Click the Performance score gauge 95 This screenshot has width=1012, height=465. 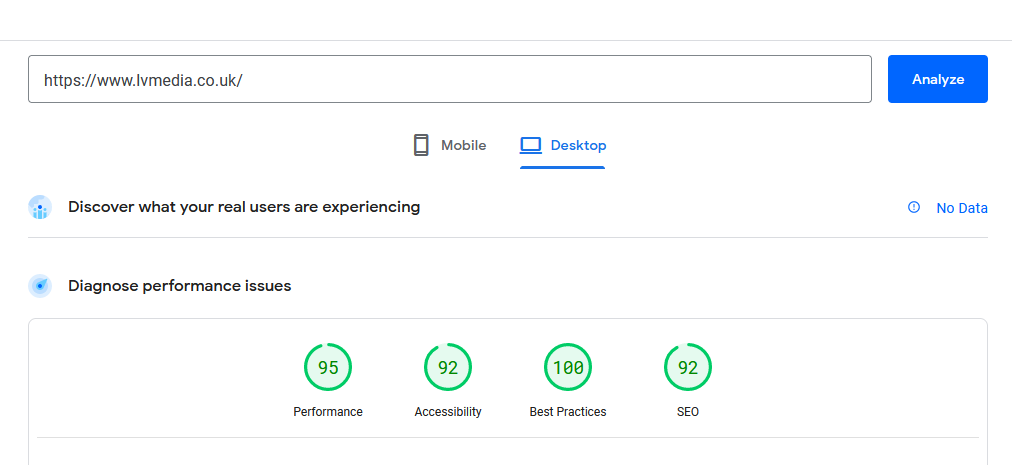click(x=328, y=367)
